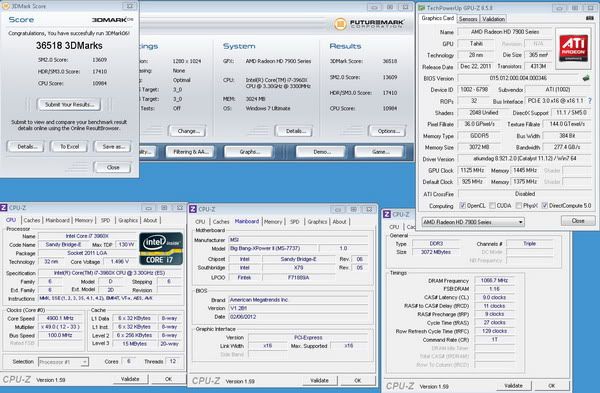Click the DRAM Frequency 1066.7 MHz value
Viewport: 600px width, 393px height.
[494, 280]
